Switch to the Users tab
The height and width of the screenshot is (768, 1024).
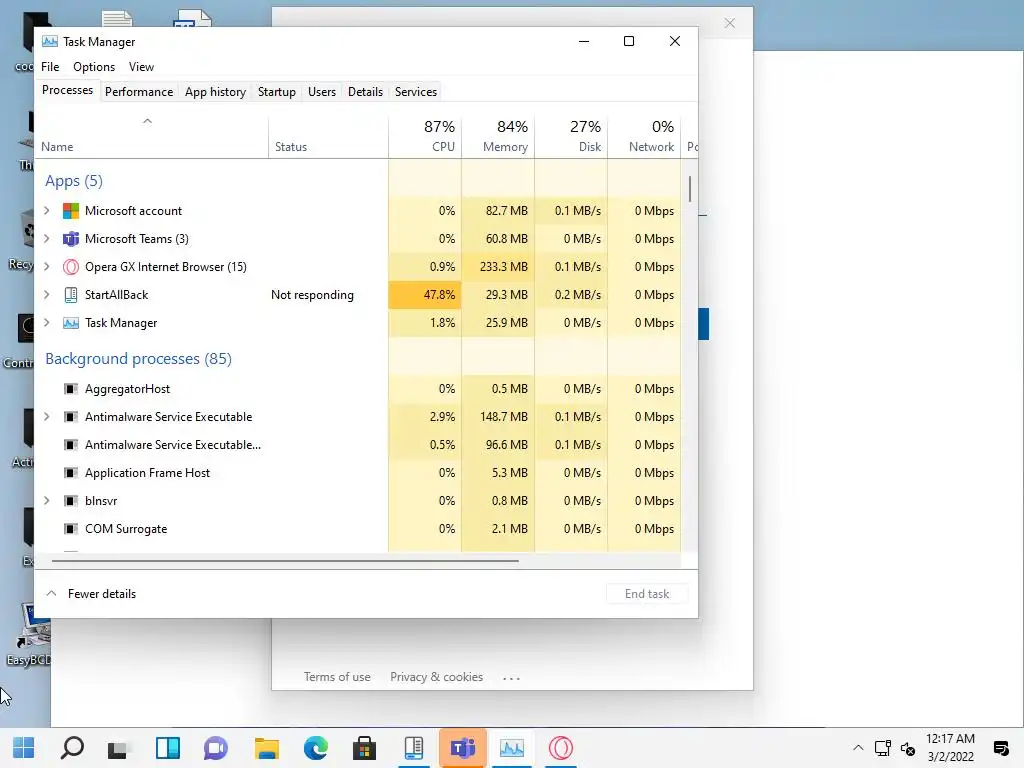pyautogui.click(x=322, y=92)
